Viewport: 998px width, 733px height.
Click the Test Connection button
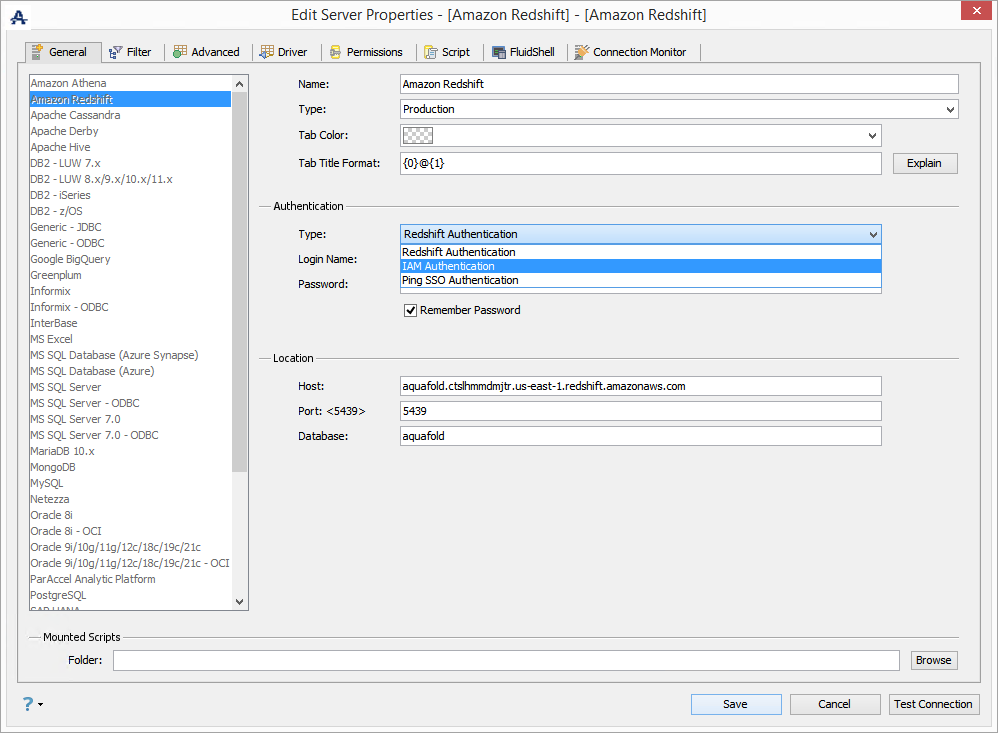(933, 704)
